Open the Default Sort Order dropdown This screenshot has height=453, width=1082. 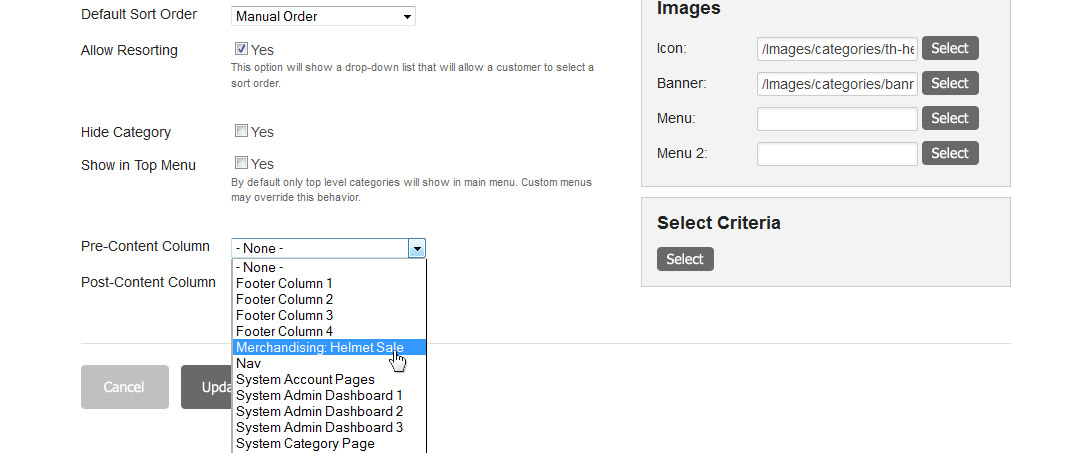[323, 16]
